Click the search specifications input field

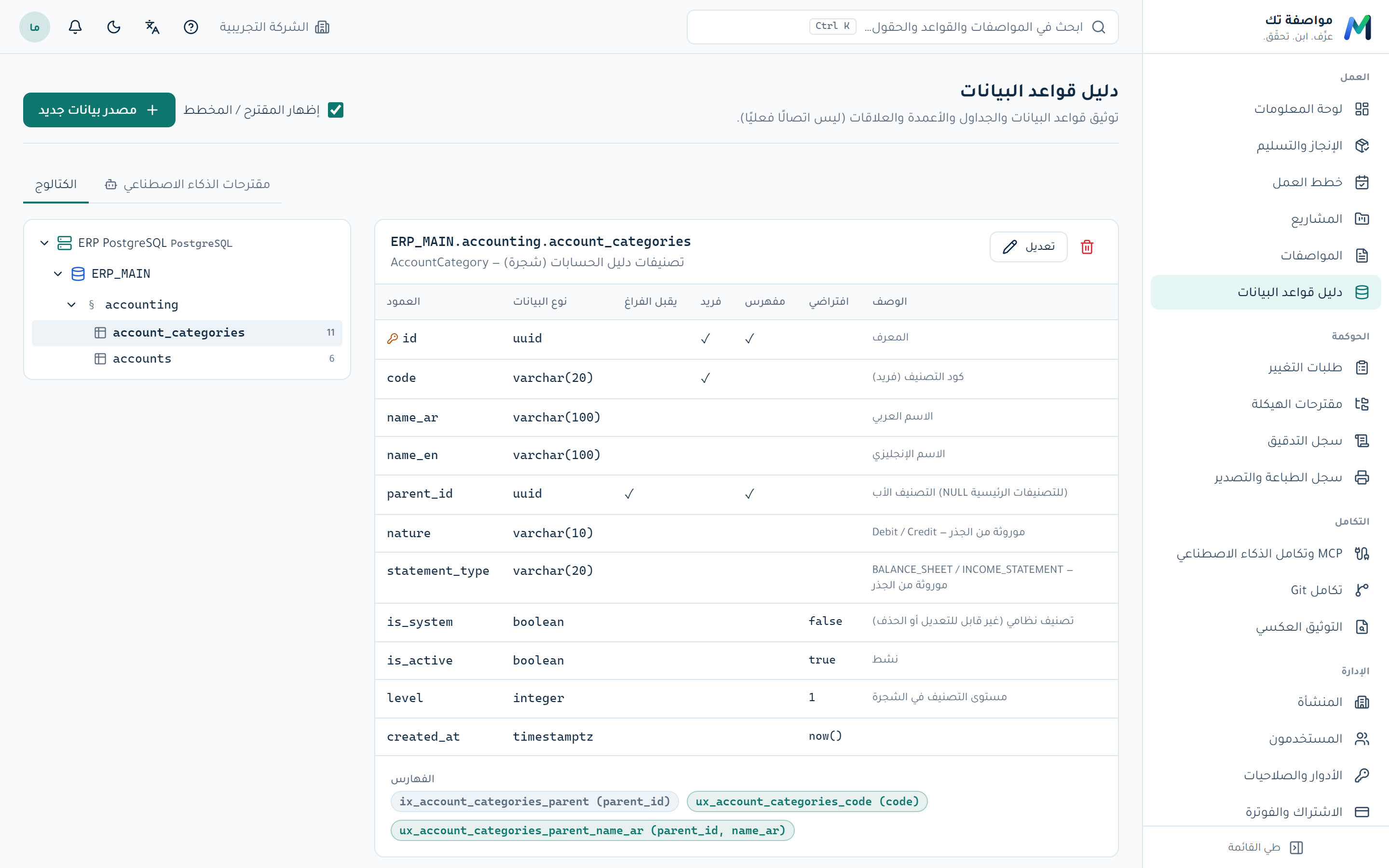[x=902, y=27]
